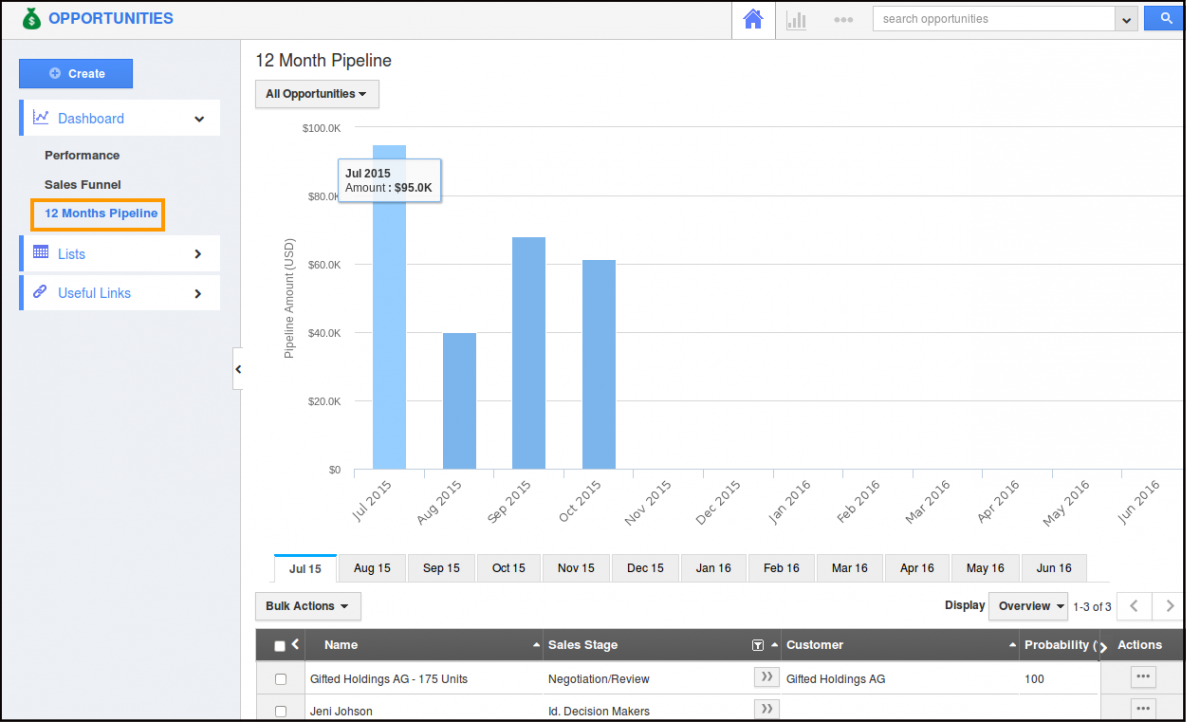Screen dimensions: 1186x722
Task: Toggle the select-all checkbox in table header
Action: point(280,646)
